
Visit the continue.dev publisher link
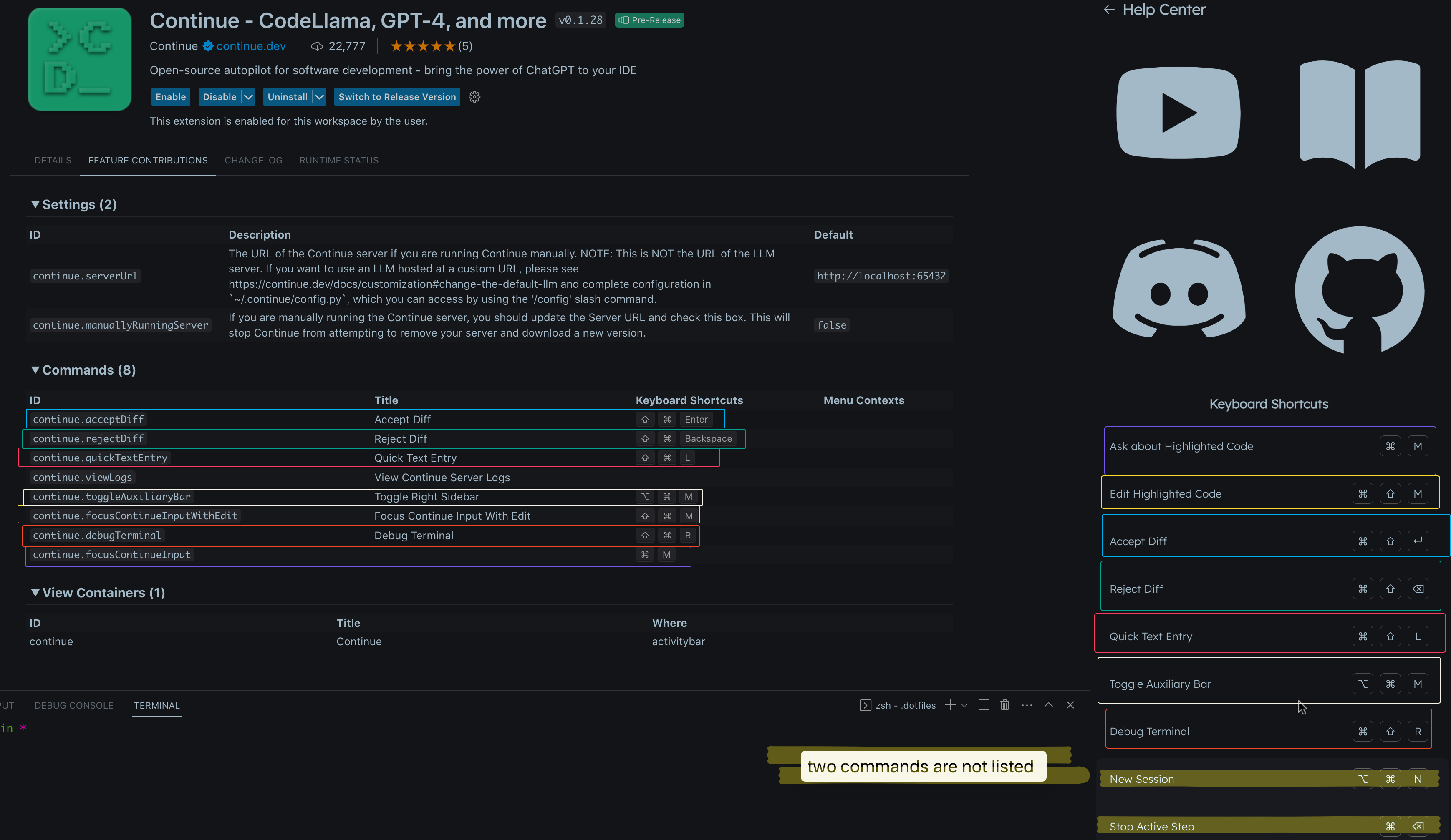(250, 46)
